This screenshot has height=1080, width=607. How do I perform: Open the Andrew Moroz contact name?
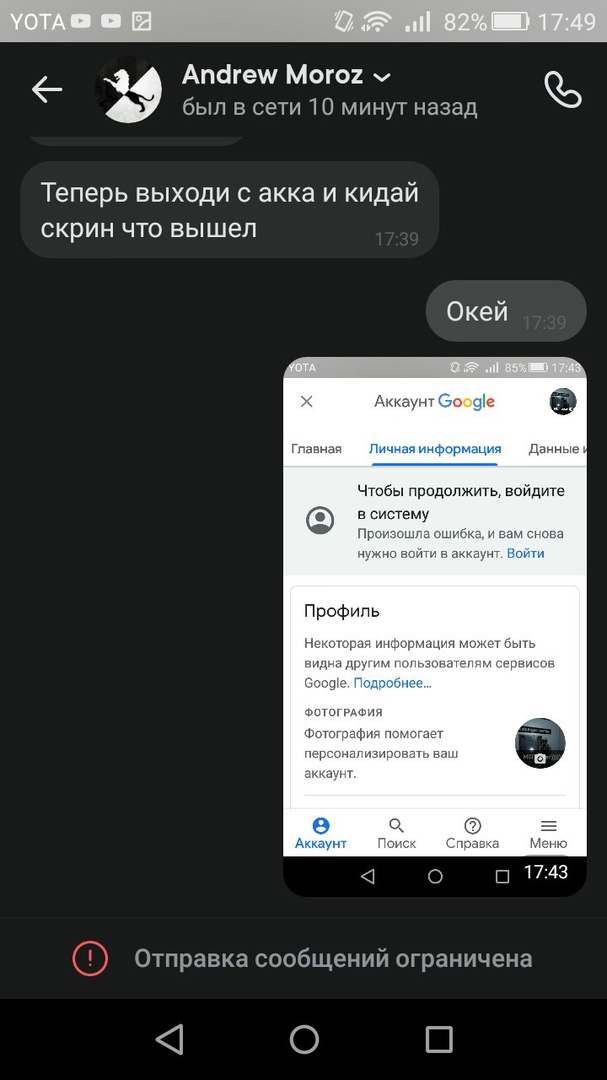click(272, 75)
